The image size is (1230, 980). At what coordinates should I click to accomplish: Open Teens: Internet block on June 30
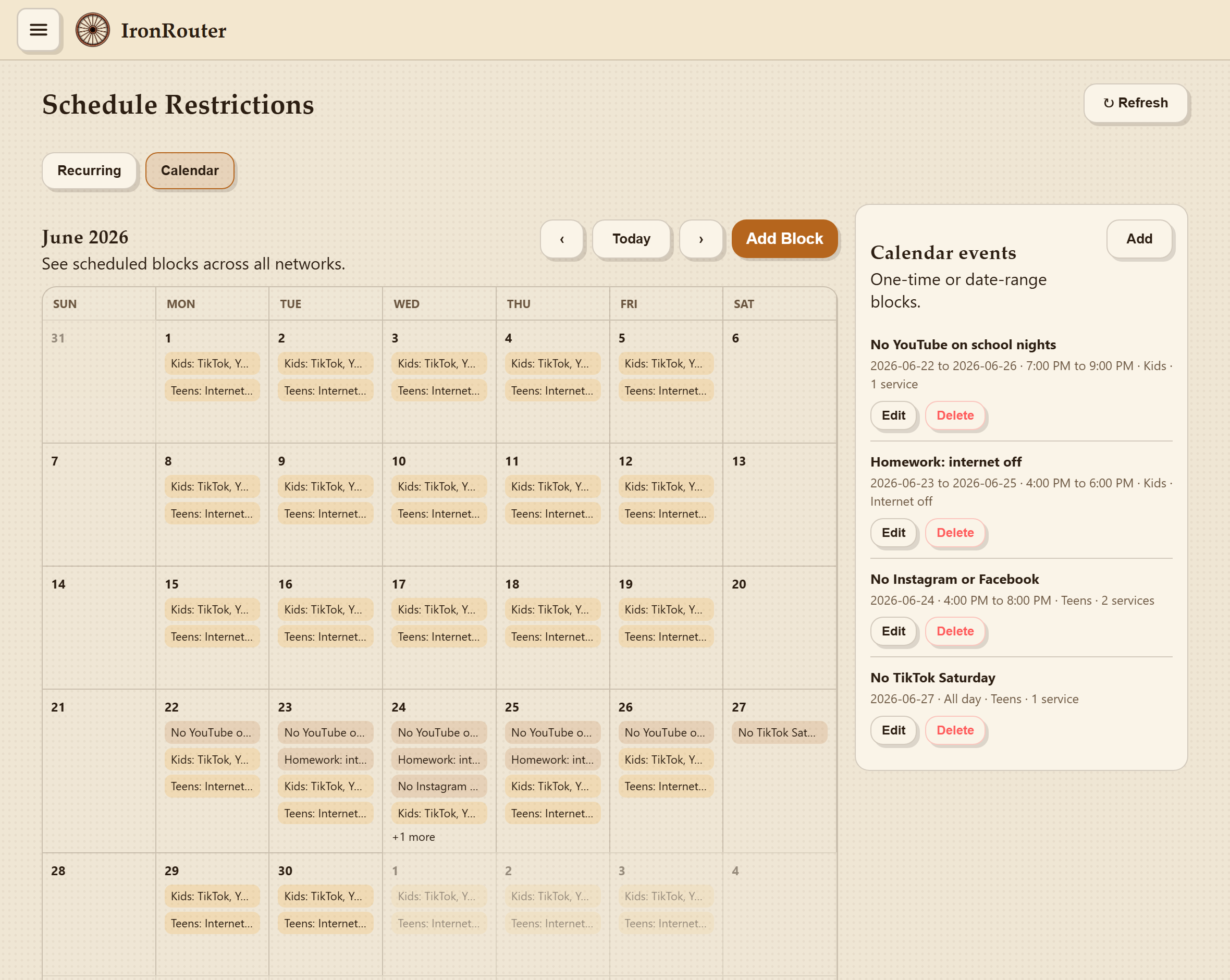coord(325,923)
